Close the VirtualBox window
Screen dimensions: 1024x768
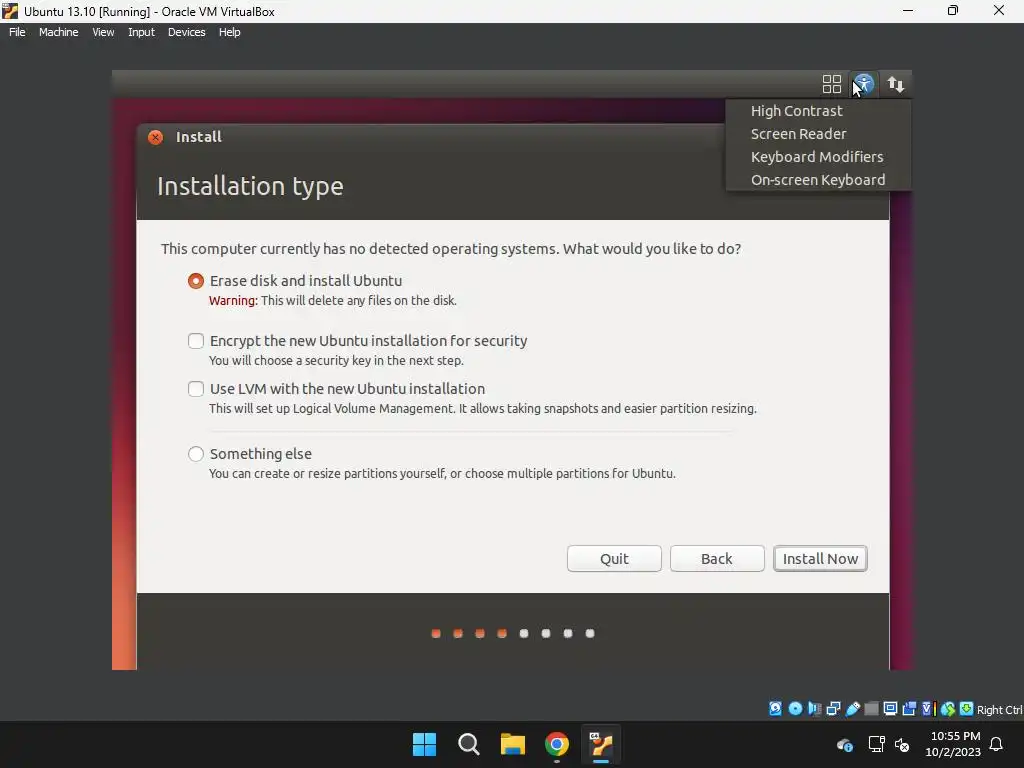coord(999,11)
